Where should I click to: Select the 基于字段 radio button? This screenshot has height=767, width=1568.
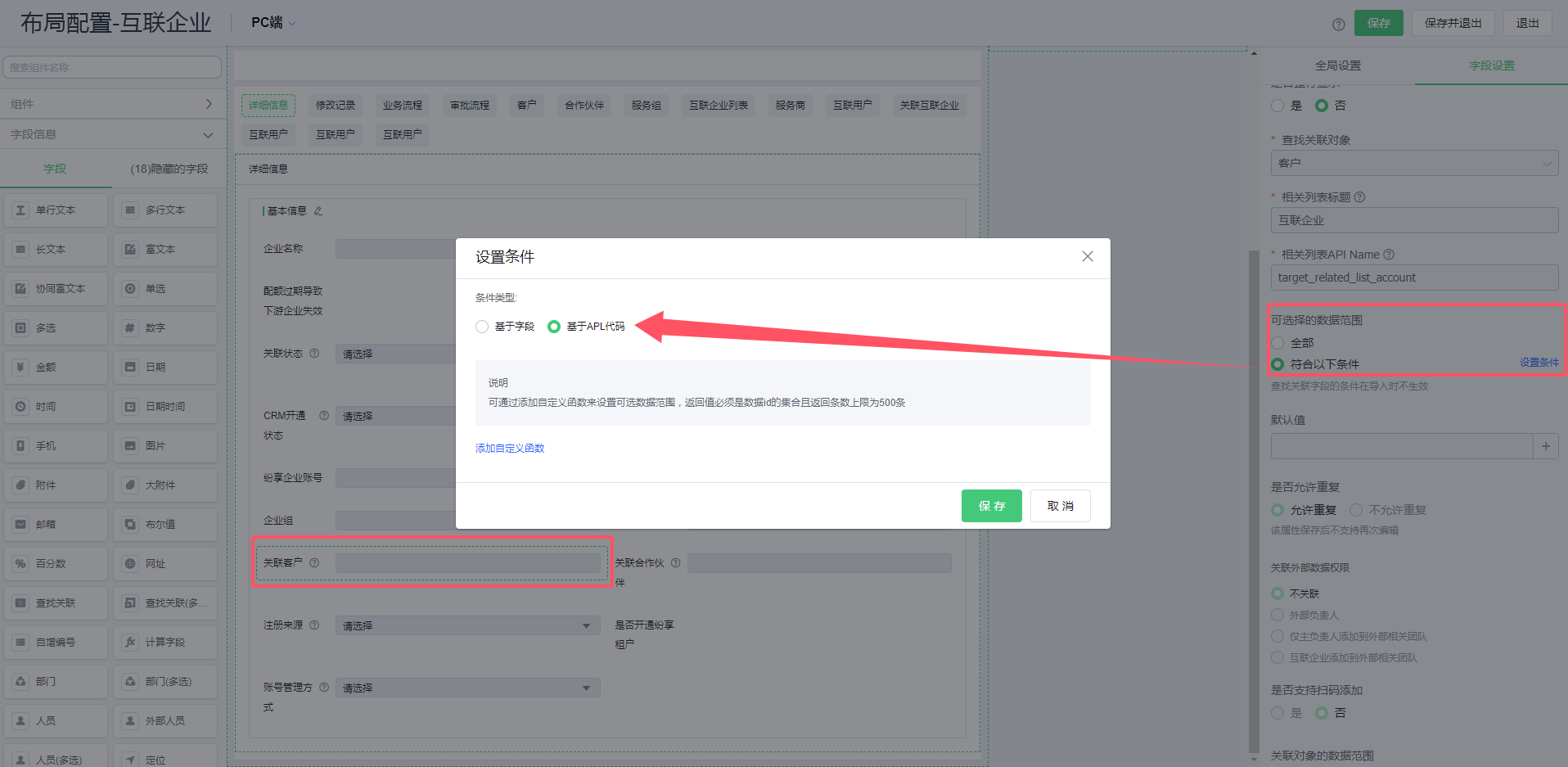(x=481, y=326)
